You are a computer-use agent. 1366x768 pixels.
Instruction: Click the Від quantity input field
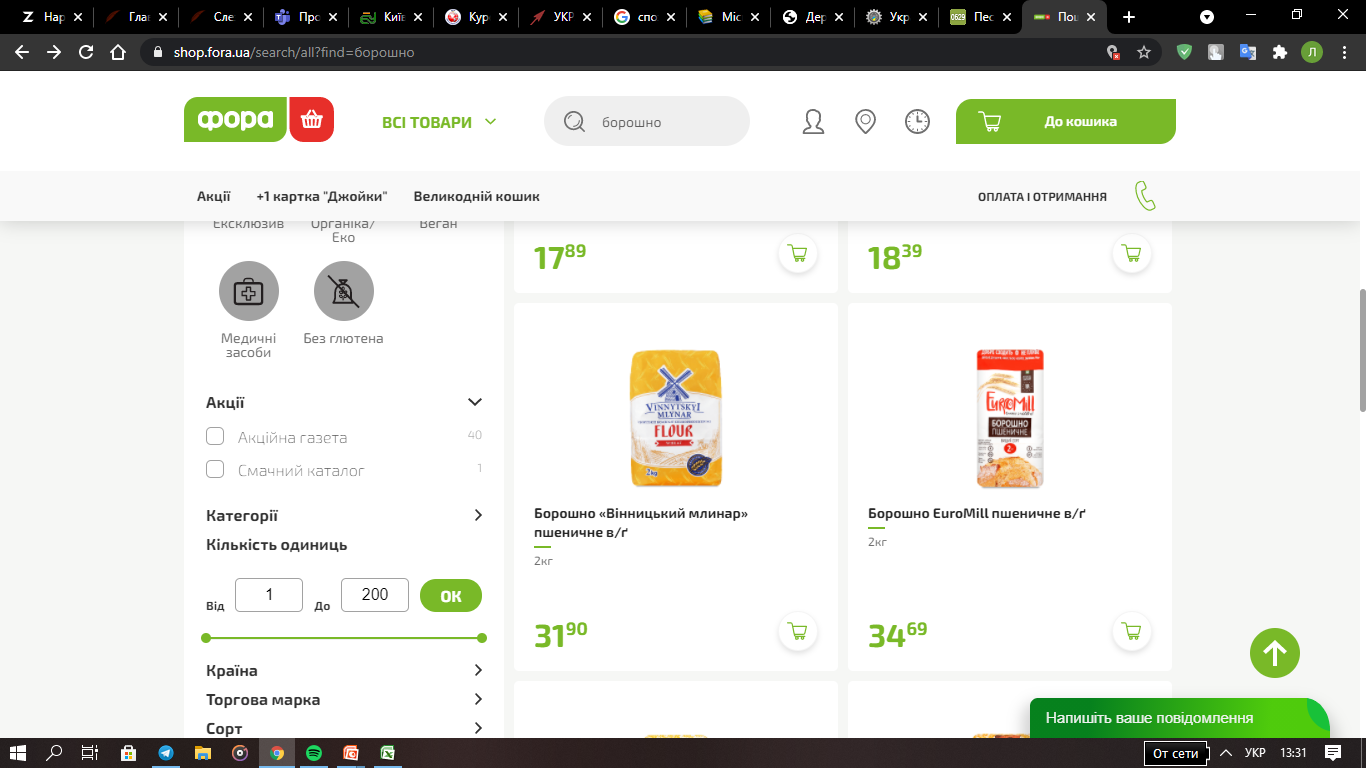coord(269,595)
